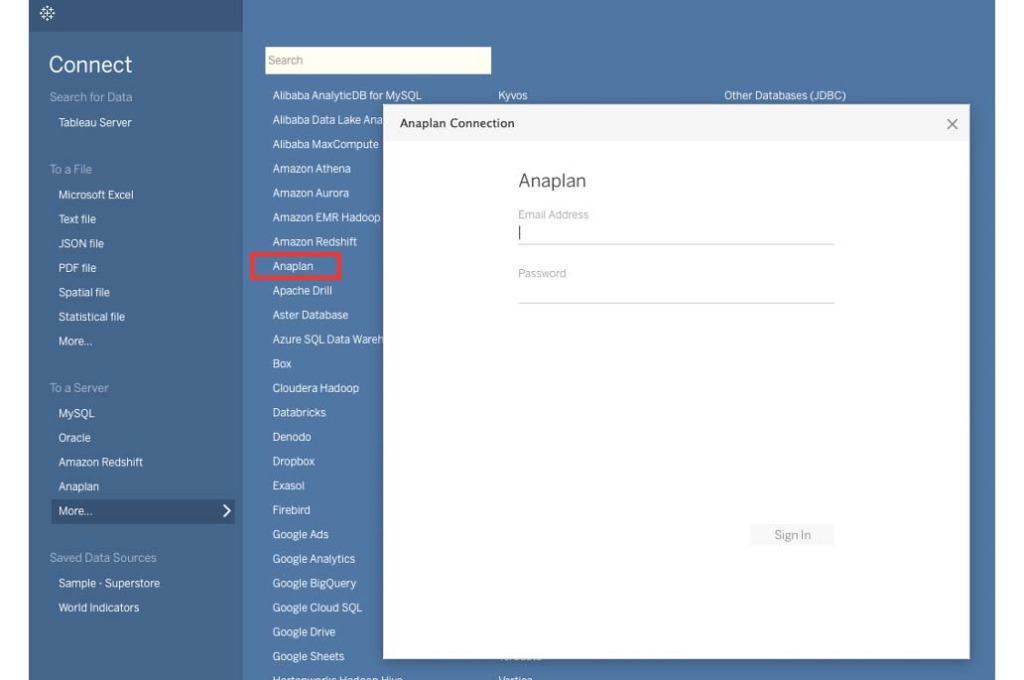The image size is (1024, 680).
Task: Expand the More… server connectors arrow
Action: pos(227,511)
